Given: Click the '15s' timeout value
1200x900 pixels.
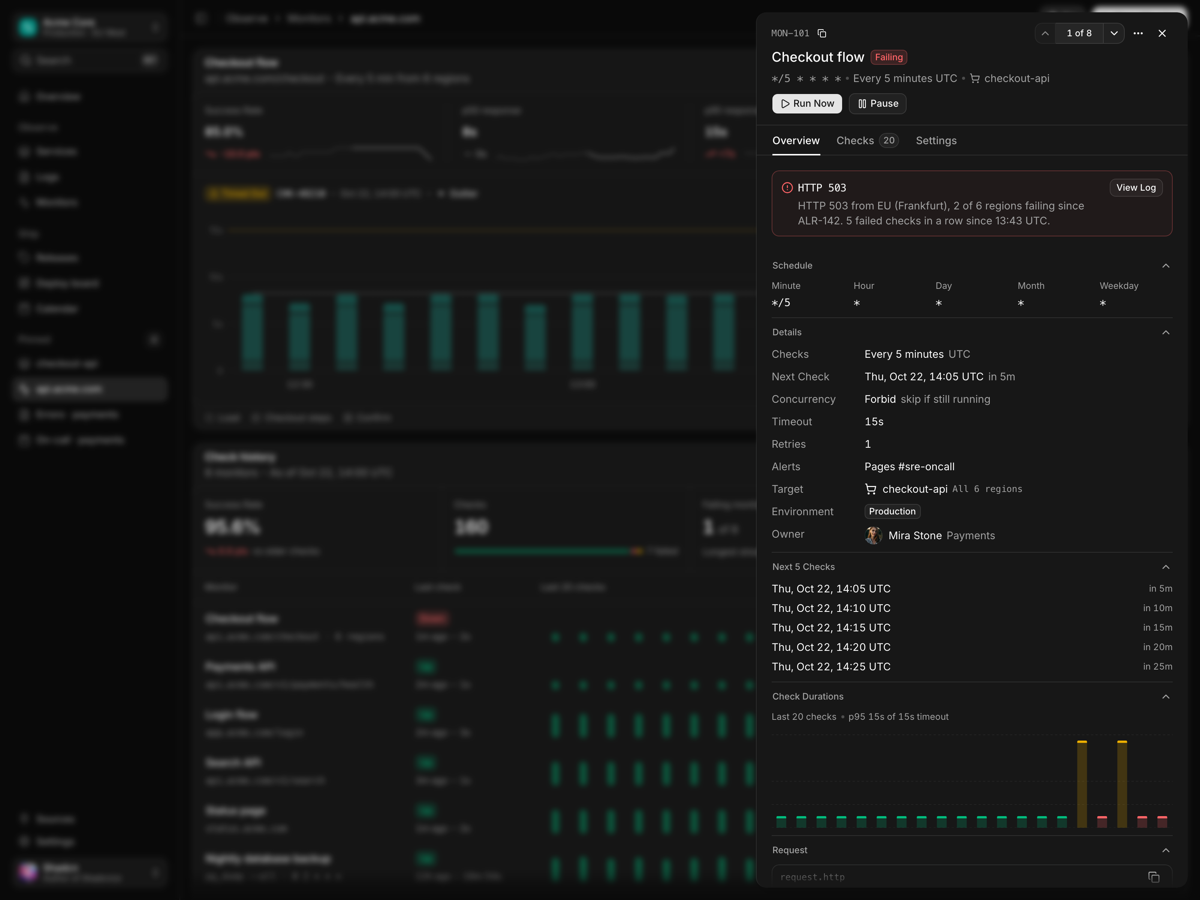Looking at the screenshot, I should 874,422.
